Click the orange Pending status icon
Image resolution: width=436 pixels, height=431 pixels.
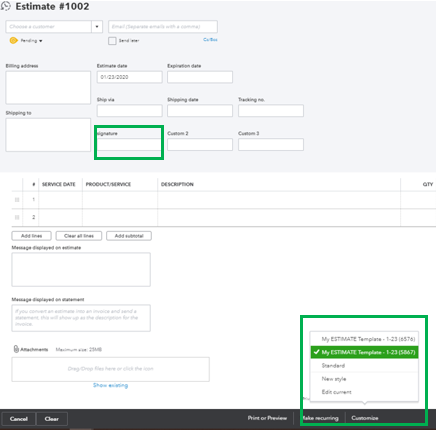point(13,41)
